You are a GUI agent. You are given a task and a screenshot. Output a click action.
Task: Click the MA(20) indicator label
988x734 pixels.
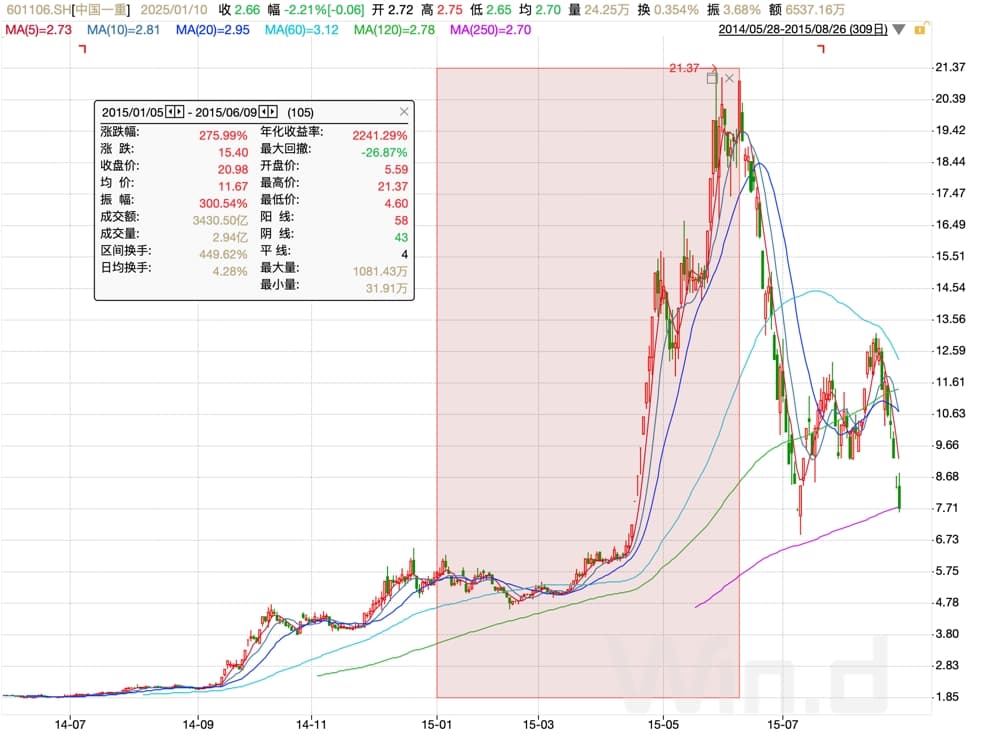point(212,30)
